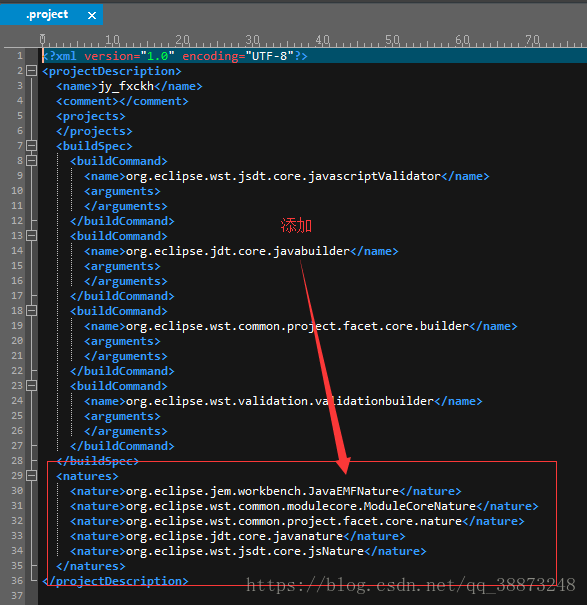Click the closing buildCommand tag on line 27

122,446
